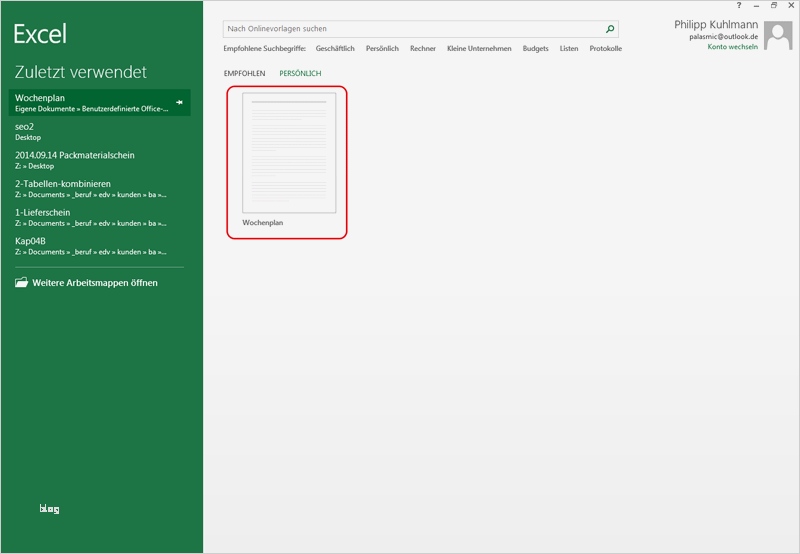This screenshot has height=554, width=800.
Task: Search suggested term Protokolle
Action: (606, 48)
